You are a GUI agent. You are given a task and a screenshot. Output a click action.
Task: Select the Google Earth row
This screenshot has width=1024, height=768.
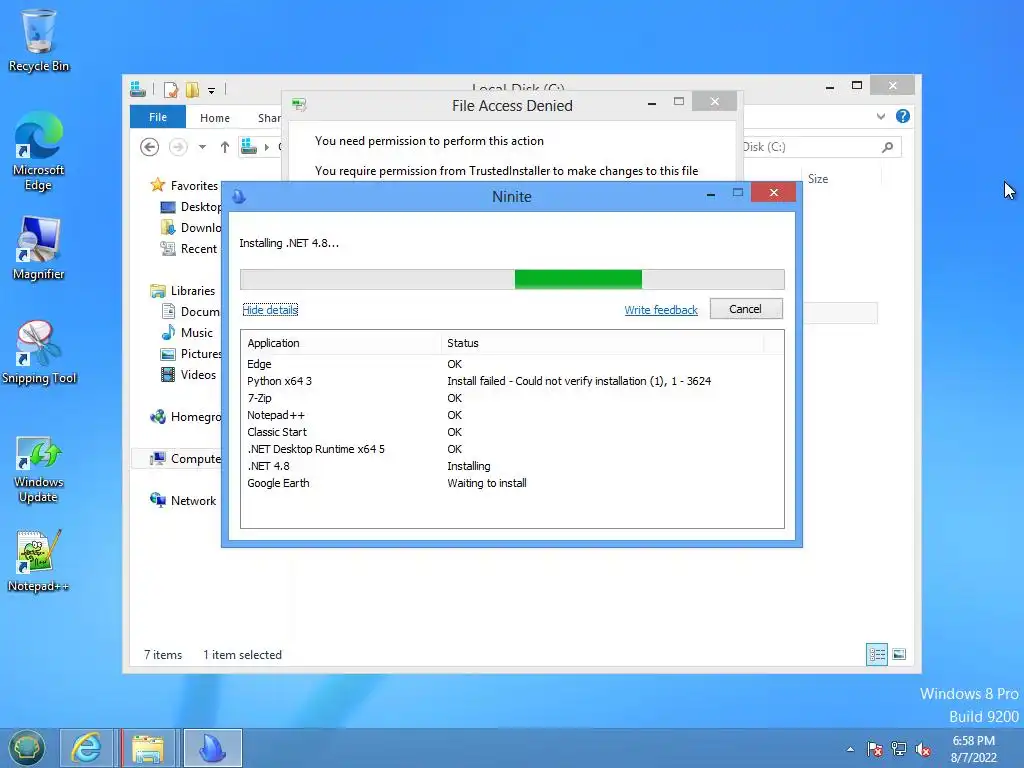tap(512, 483)
